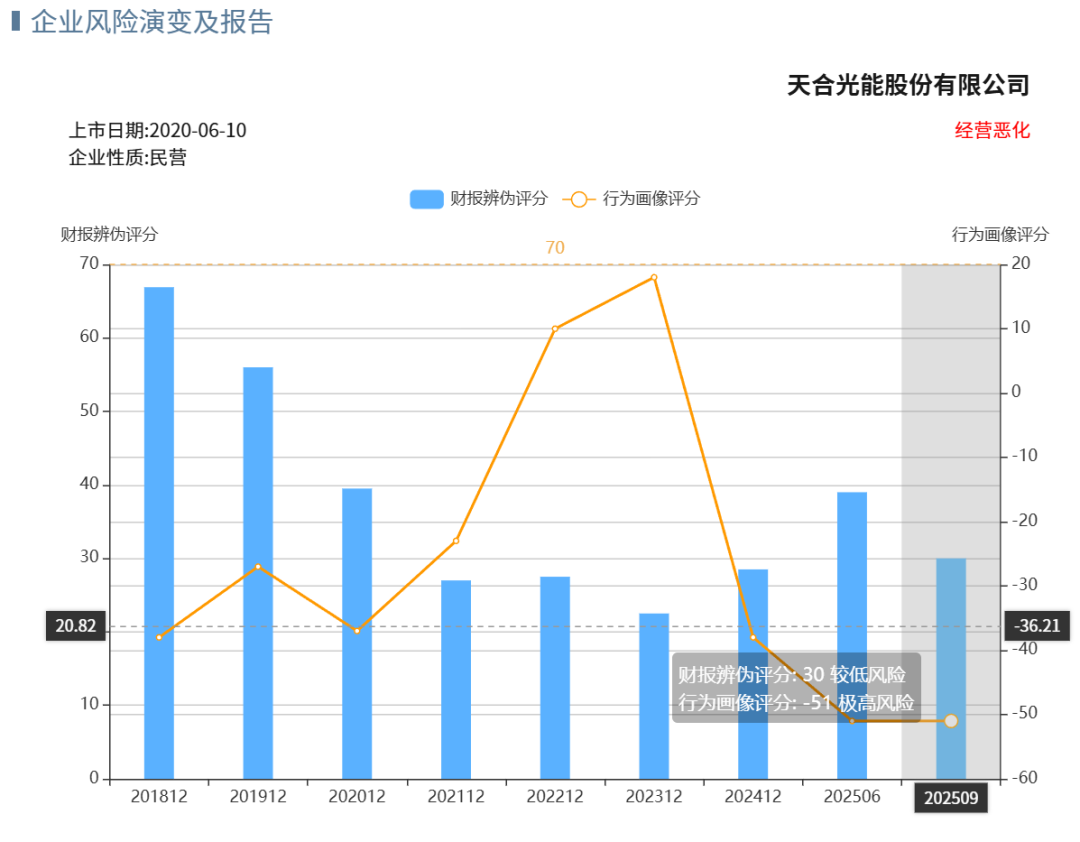
Task: Click the blue 财报辨伪评分 legend swatch
Action: 426,199
